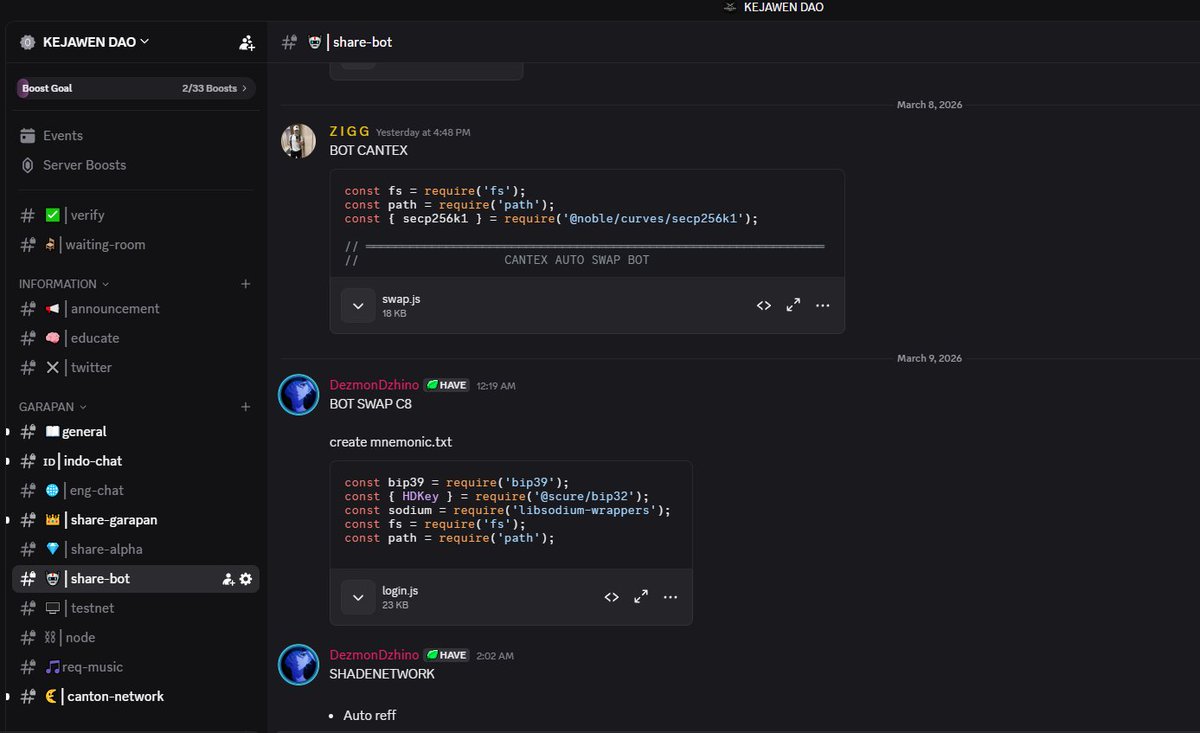Click the login.js file name
This screenshot has height=733, width=1200.
[x=400, y=591]
